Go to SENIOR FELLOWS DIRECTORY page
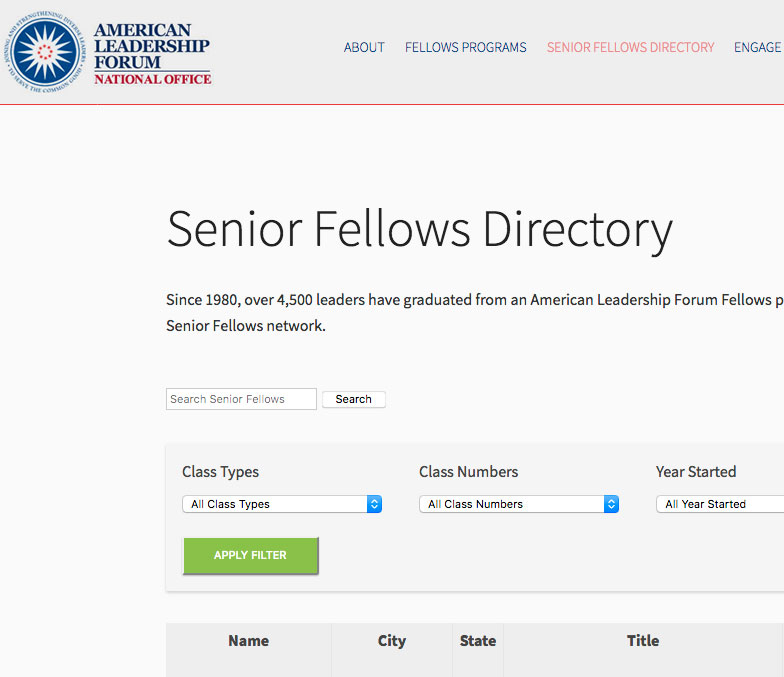The width and height of the screenshot is (784, 677). click(630, 48)
